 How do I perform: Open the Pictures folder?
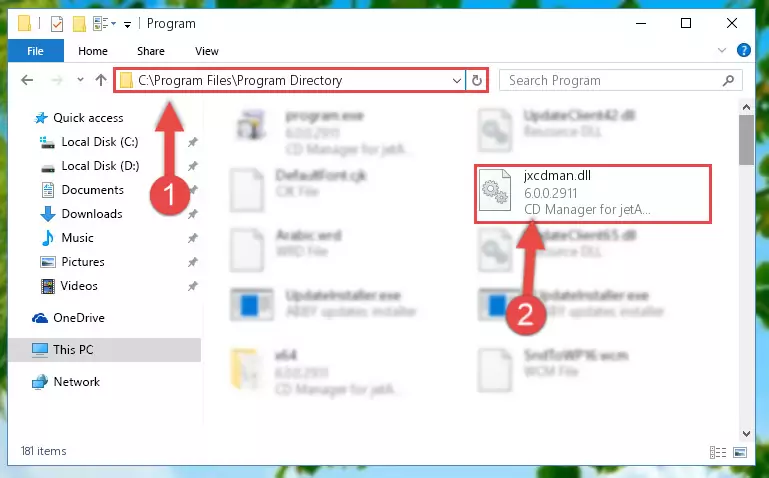[82, 262]
